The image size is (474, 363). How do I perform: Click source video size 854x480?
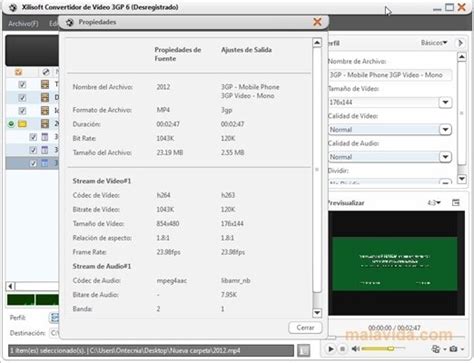click(168, 223)
